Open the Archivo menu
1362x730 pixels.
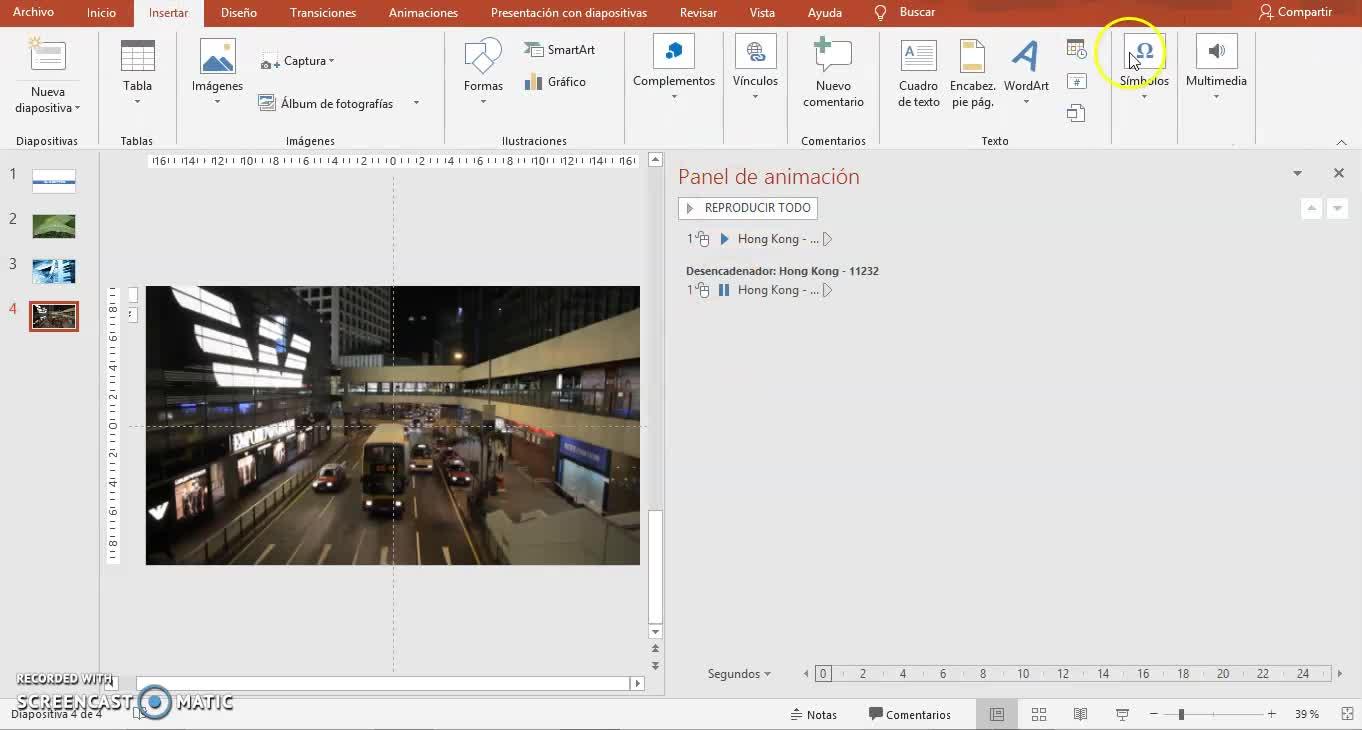(33, 13)
